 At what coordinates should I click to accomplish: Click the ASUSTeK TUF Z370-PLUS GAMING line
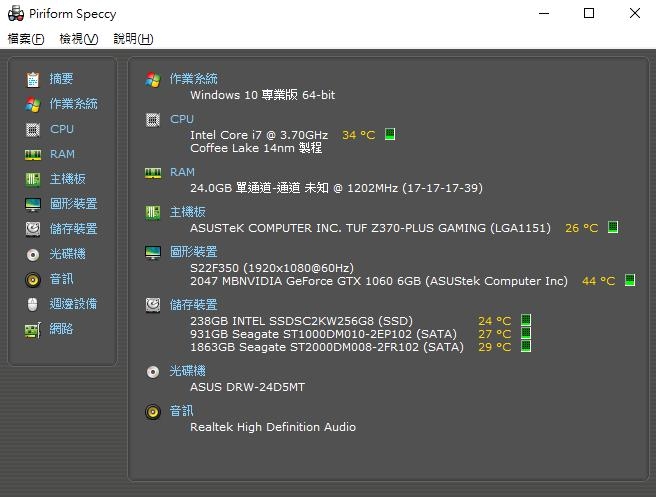[x=370, y=228]
